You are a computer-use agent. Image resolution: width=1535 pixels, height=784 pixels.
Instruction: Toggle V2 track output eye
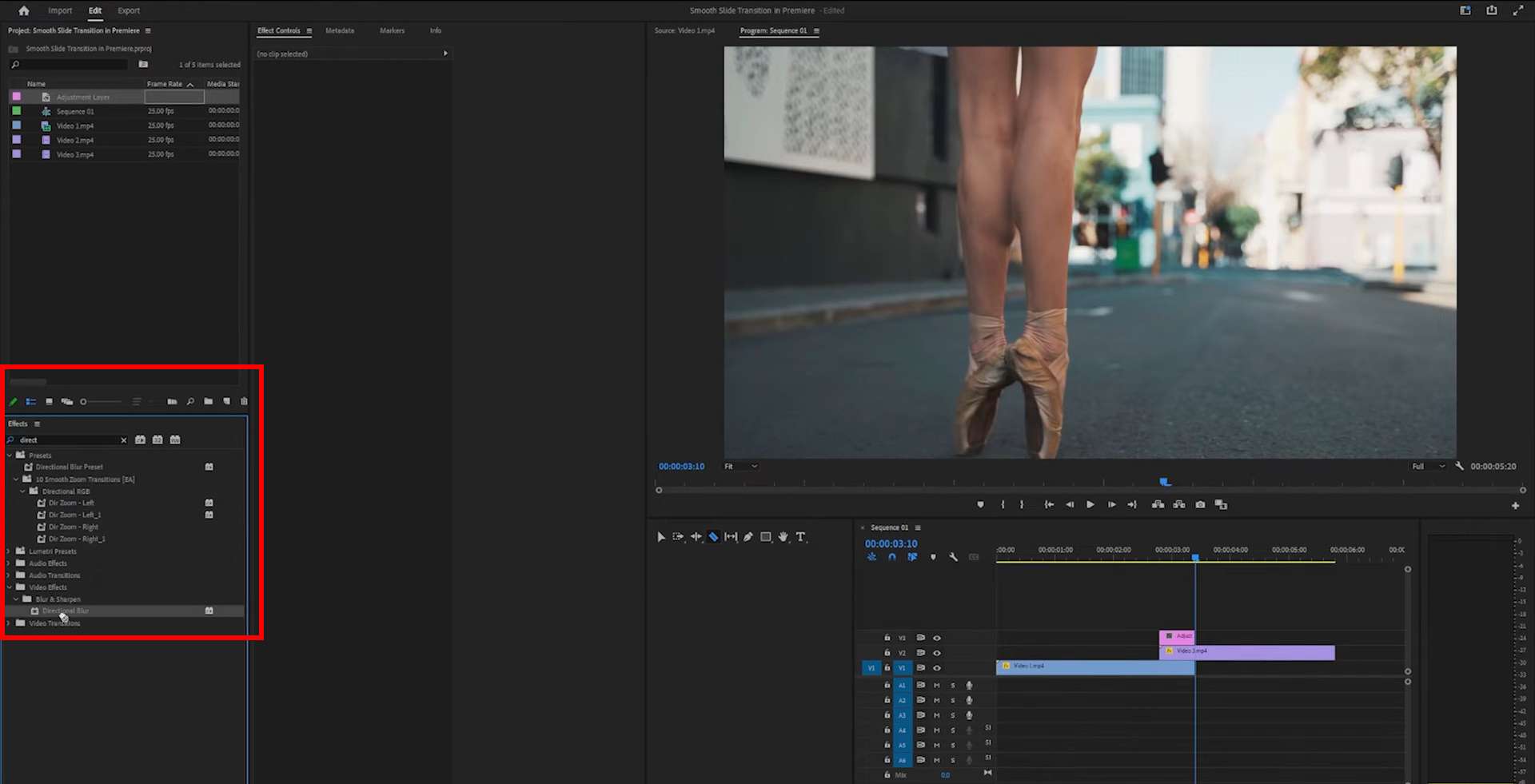[x=937, y=653]
